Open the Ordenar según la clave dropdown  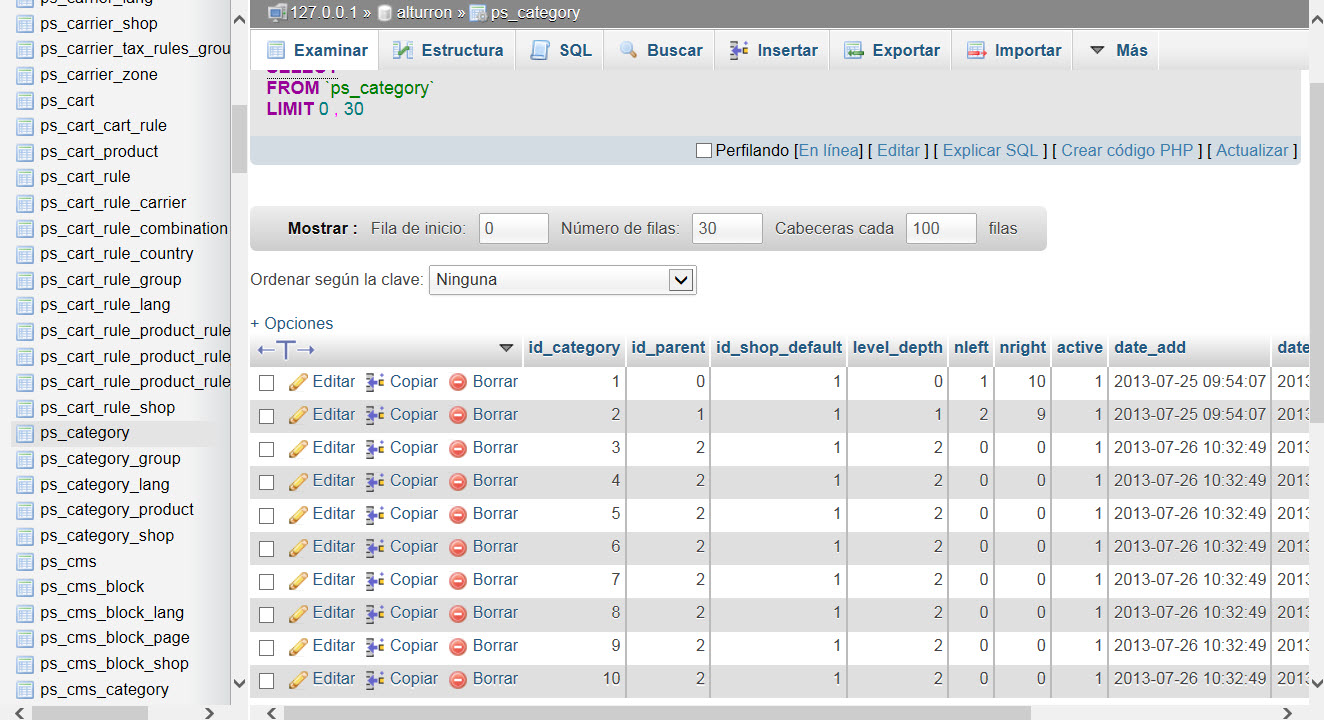click(x=563, y=280)
